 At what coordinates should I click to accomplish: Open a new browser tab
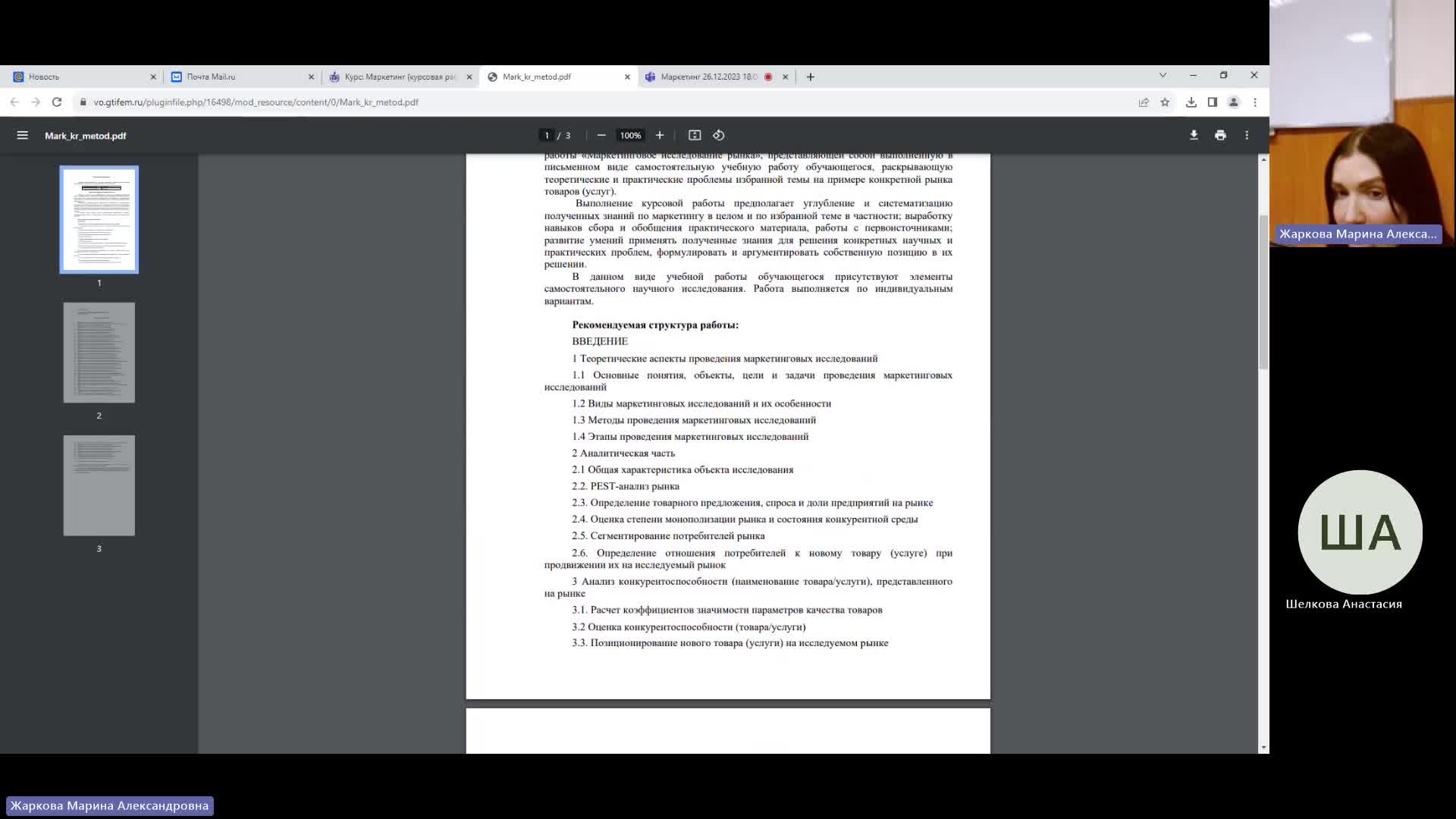811,77
